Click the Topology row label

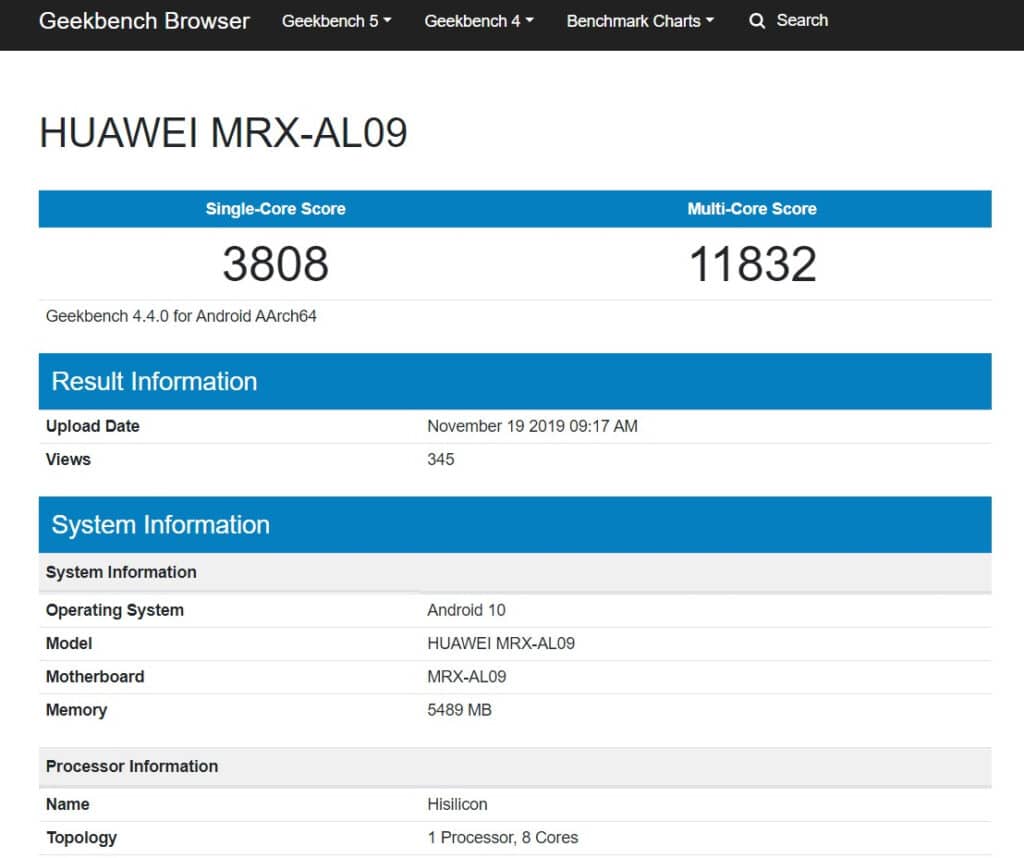coord(81,838)
